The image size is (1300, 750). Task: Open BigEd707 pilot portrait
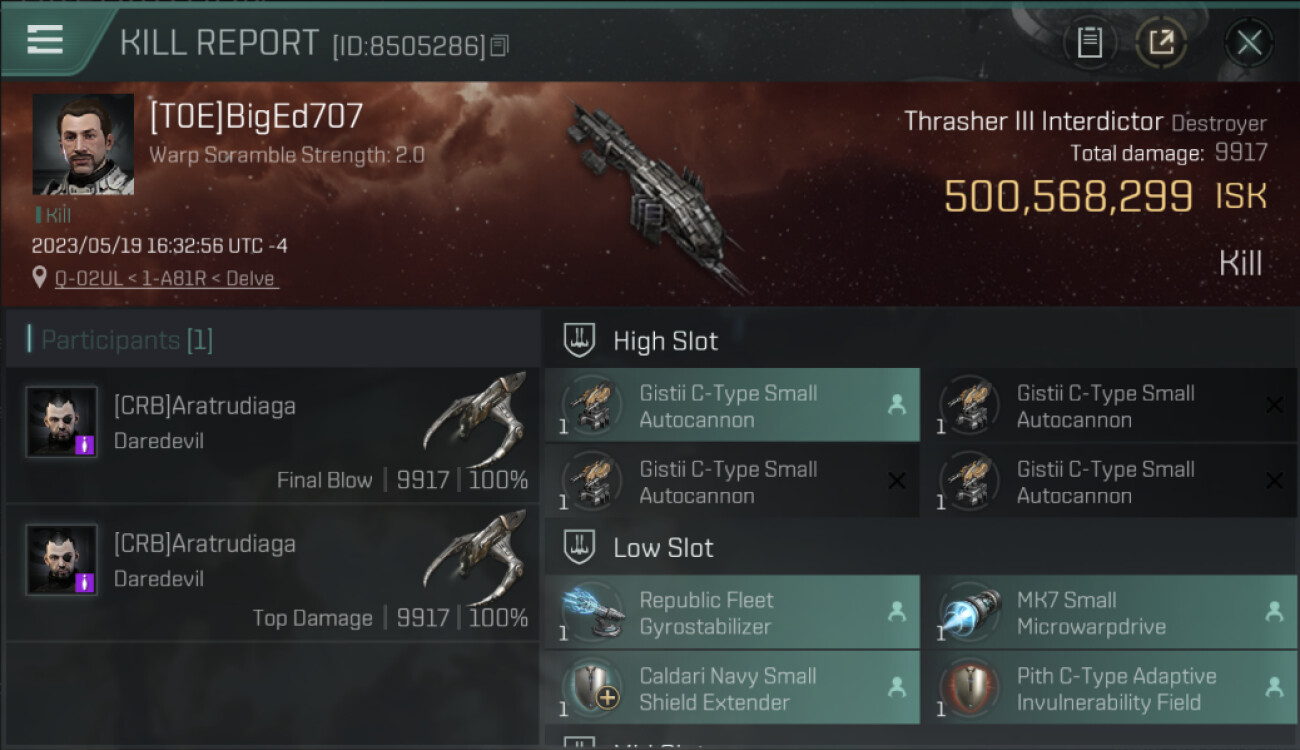(x=83, y=144)
